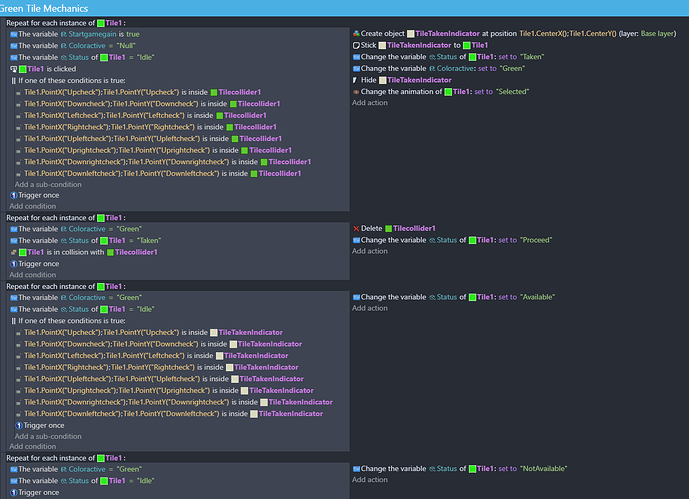Viewport: 689px width, 499px height.
Task: Click the Change animation action icon
Action: coord(356,92)
